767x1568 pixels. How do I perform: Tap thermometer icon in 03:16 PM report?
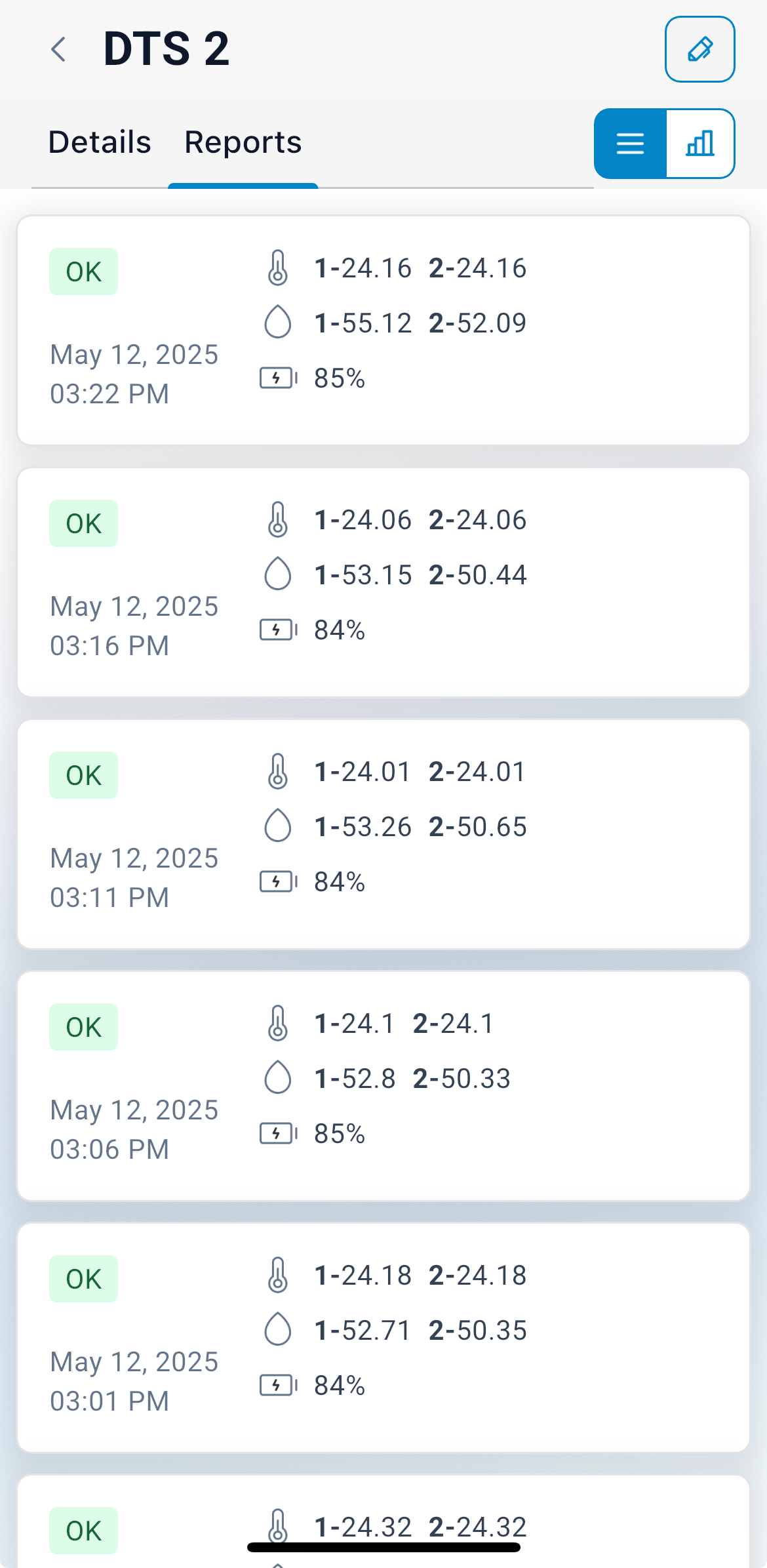(278, 519)
